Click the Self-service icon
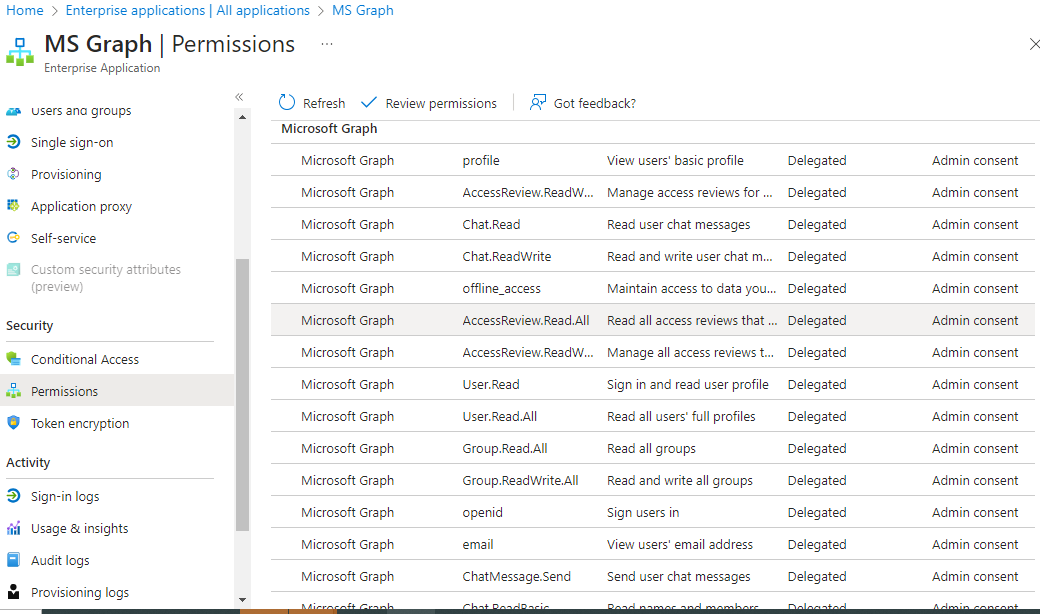Screen dimensions: 1040x614 13,237
